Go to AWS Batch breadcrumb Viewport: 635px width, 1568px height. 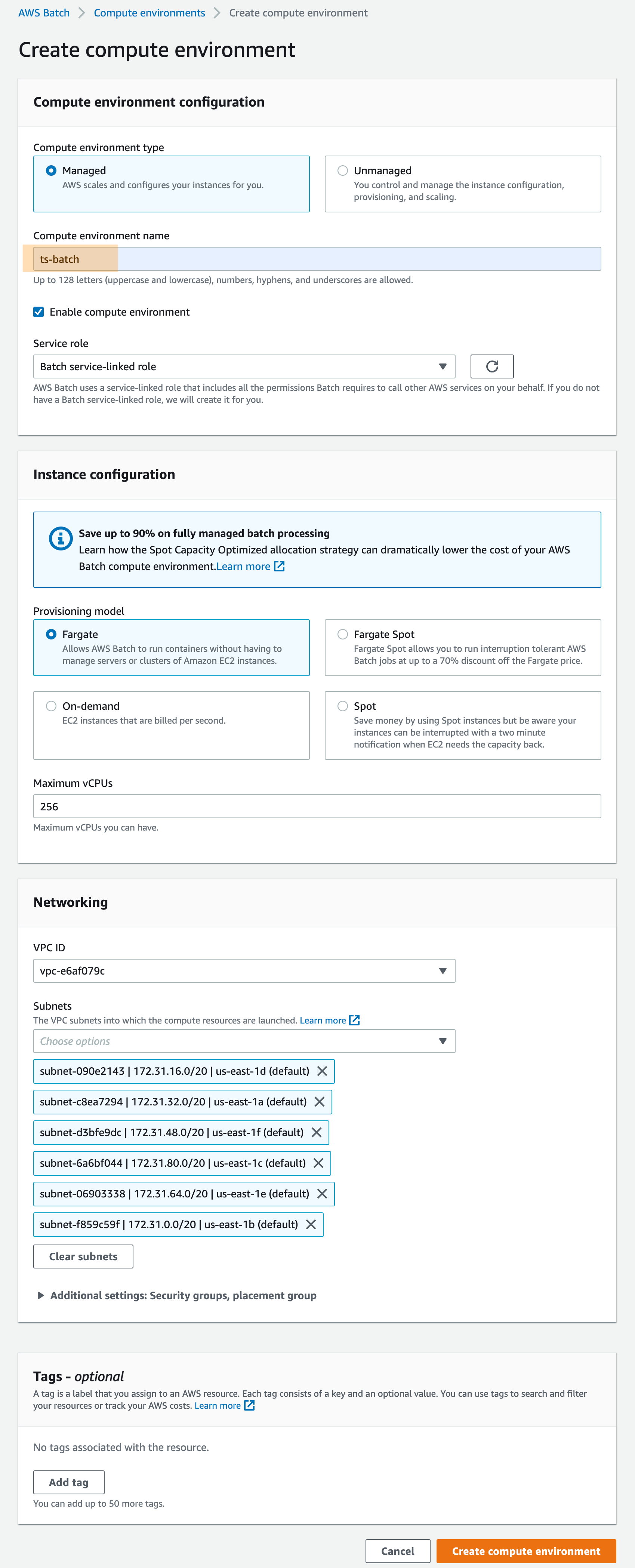[44, 13]
